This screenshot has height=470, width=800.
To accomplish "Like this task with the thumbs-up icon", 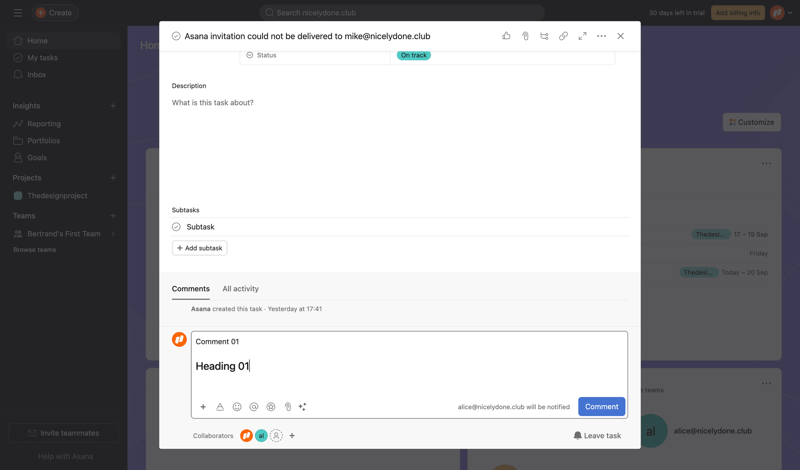I will click(506, 36).
